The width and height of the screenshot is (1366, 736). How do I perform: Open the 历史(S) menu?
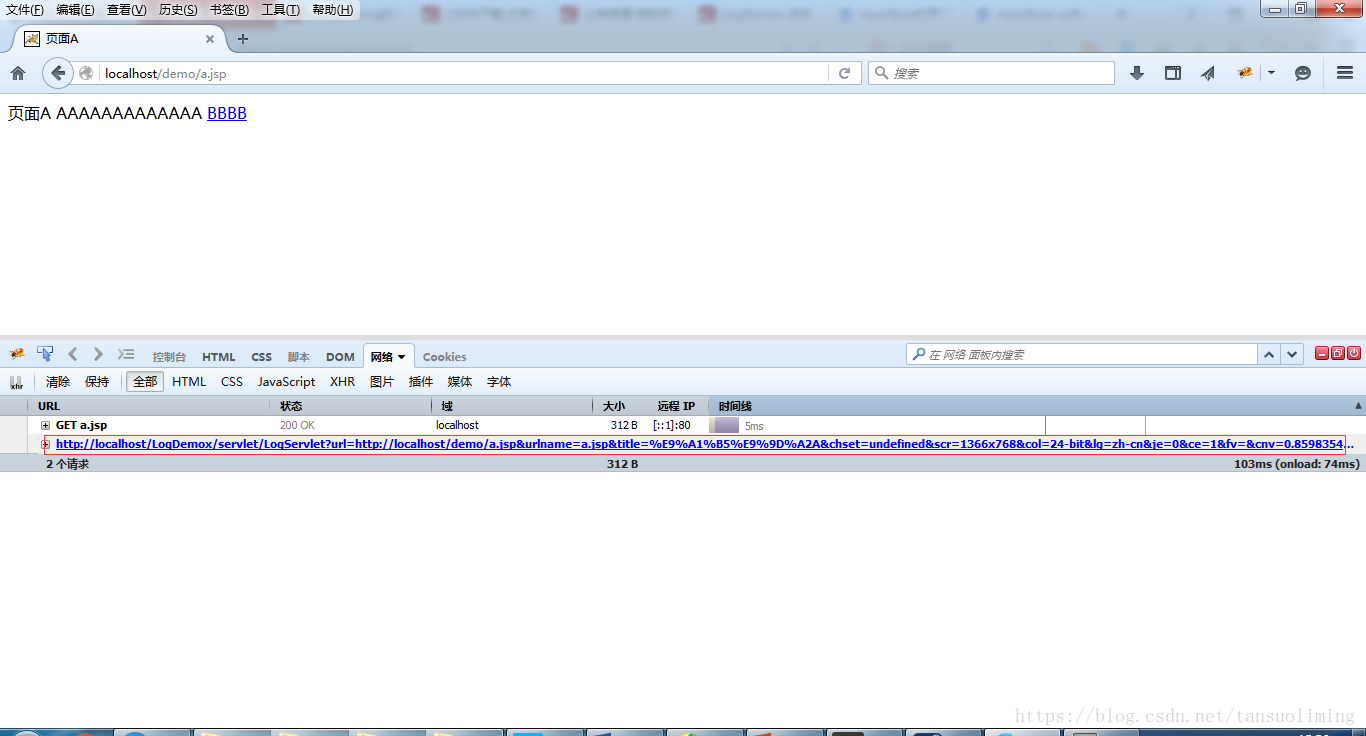[178, 10]
